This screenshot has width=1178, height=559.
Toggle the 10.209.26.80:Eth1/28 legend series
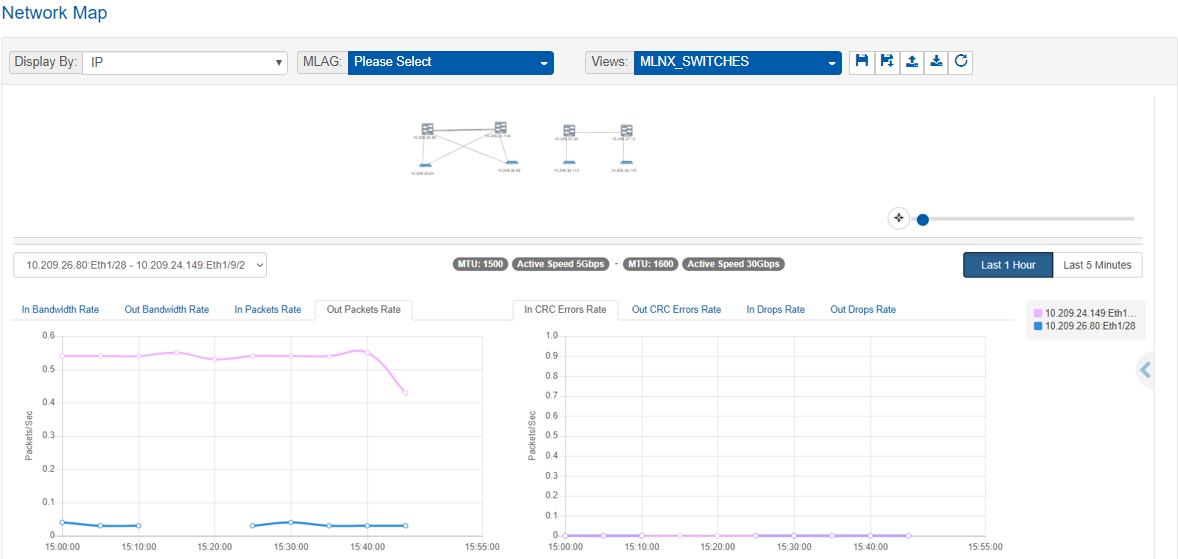pos(1089,326)
